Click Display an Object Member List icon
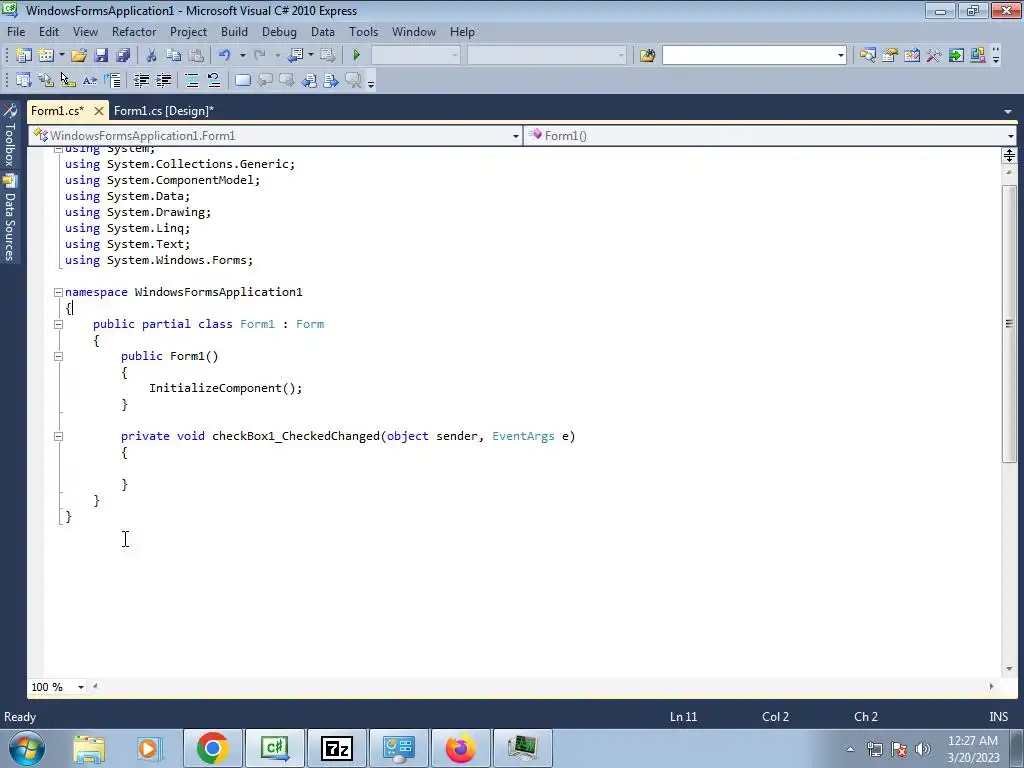 [24, 80]
